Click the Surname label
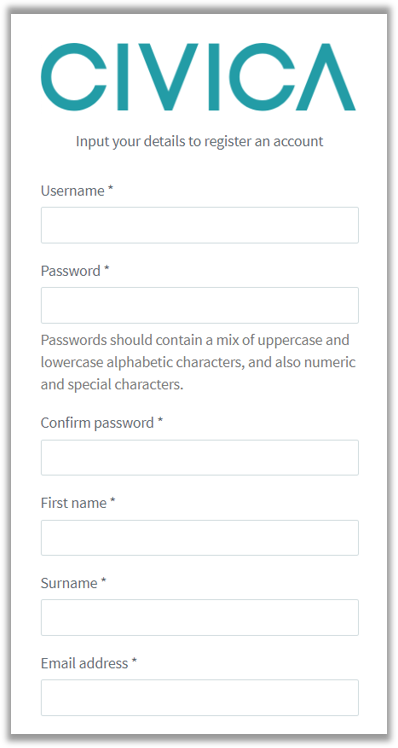Screen dimensions: 398x748 click(x=69, y=583)
